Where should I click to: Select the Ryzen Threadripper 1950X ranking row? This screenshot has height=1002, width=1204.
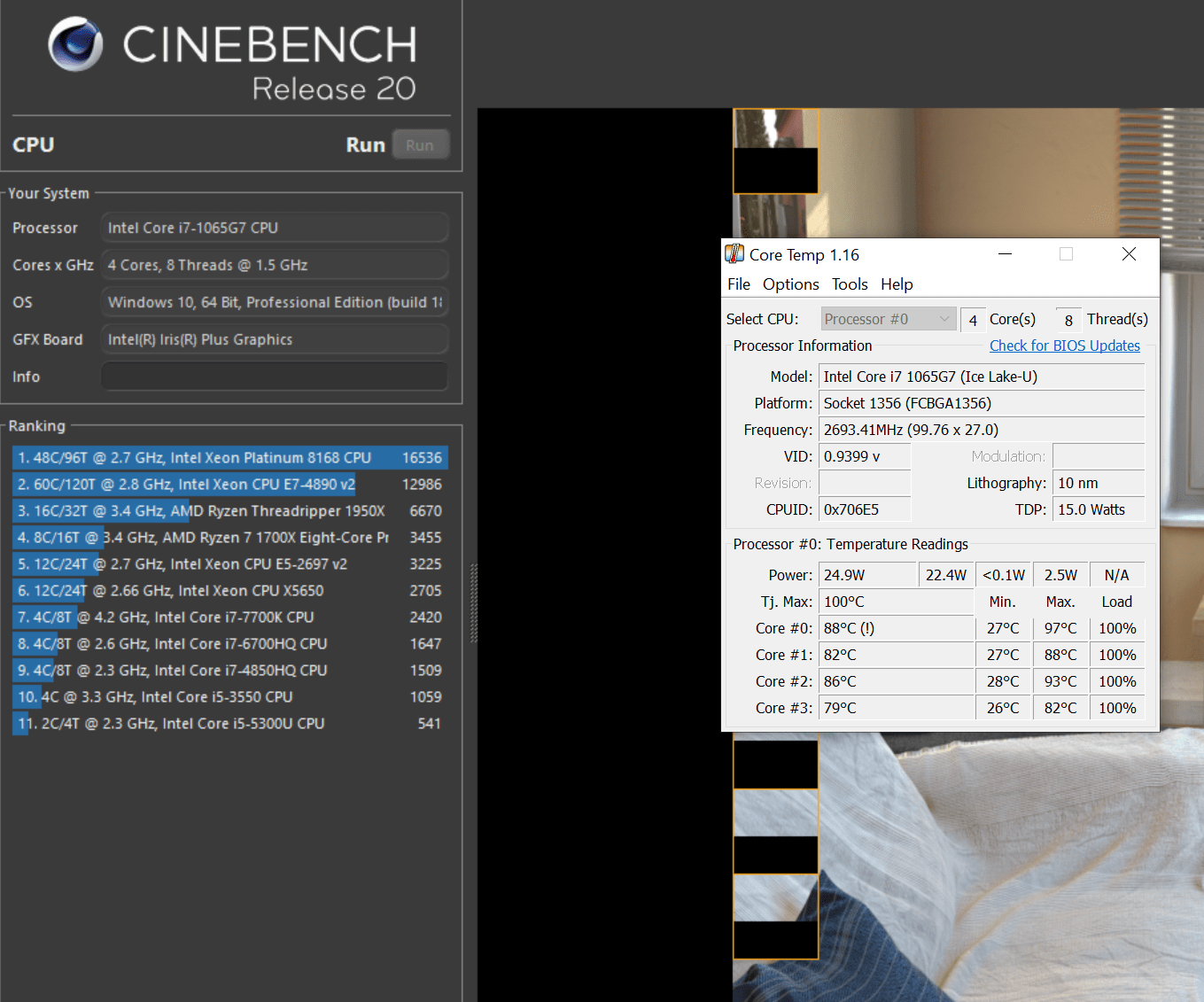coord(229,511)
